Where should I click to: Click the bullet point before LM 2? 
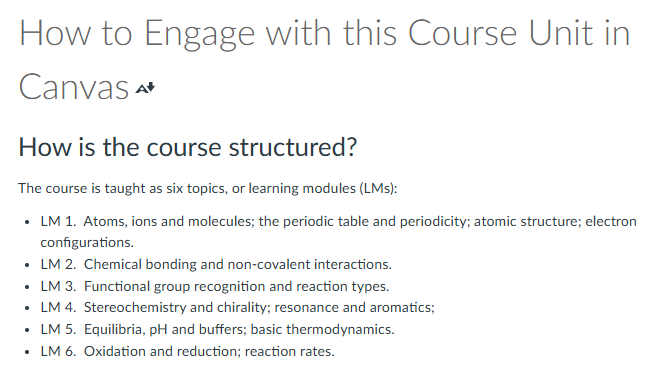click(x=27, y=265)
